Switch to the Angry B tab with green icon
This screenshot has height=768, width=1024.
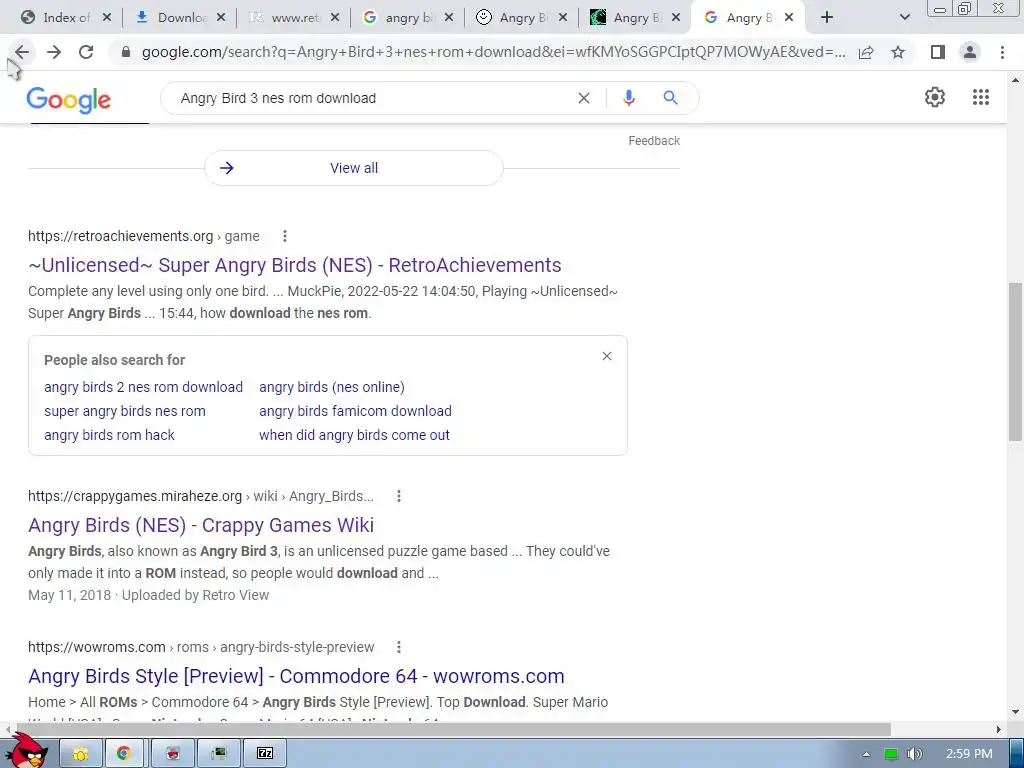[626, 18]
